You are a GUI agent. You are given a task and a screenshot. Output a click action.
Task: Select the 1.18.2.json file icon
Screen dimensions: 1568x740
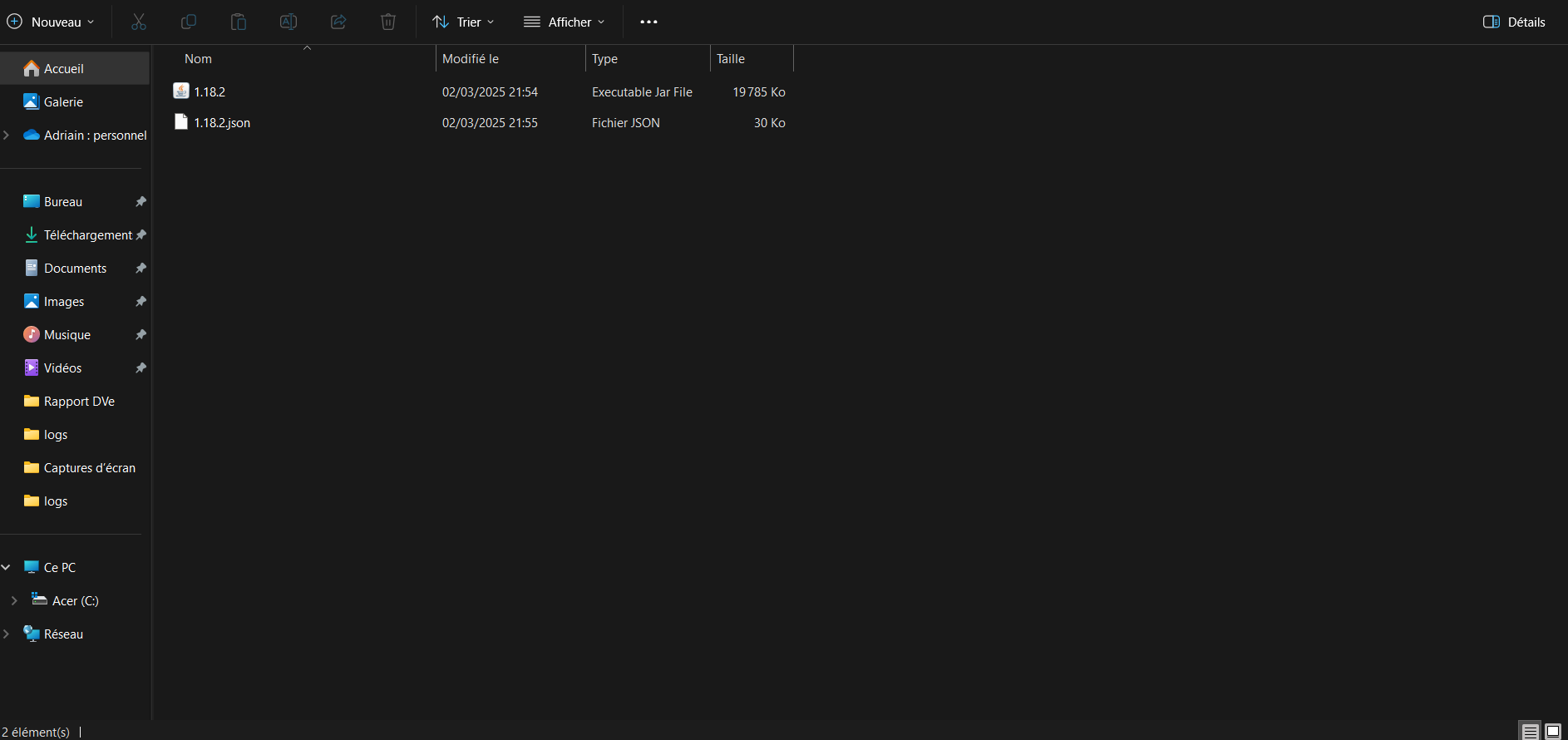click(181, 122)
